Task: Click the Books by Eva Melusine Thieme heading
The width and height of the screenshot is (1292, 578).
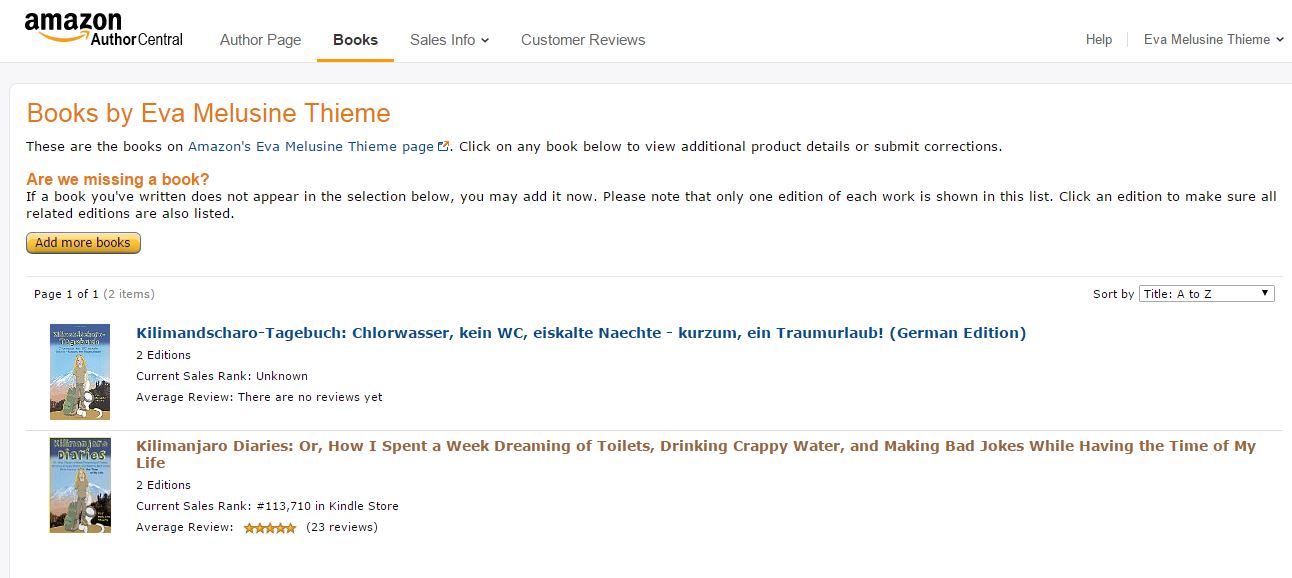Action: pos(208,113)
